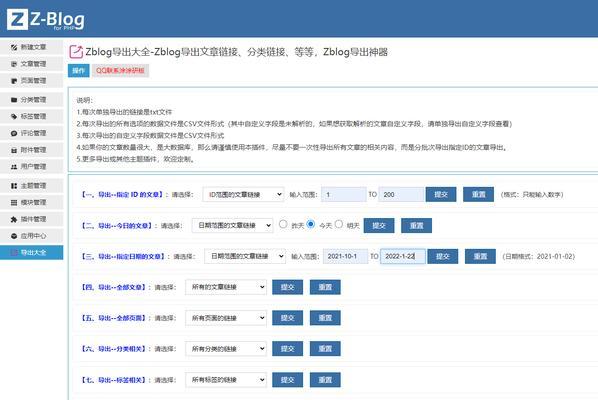Click 提交 in the 标签相关 row
Viewport: 598px width, 400px height.
coord(288,380)
